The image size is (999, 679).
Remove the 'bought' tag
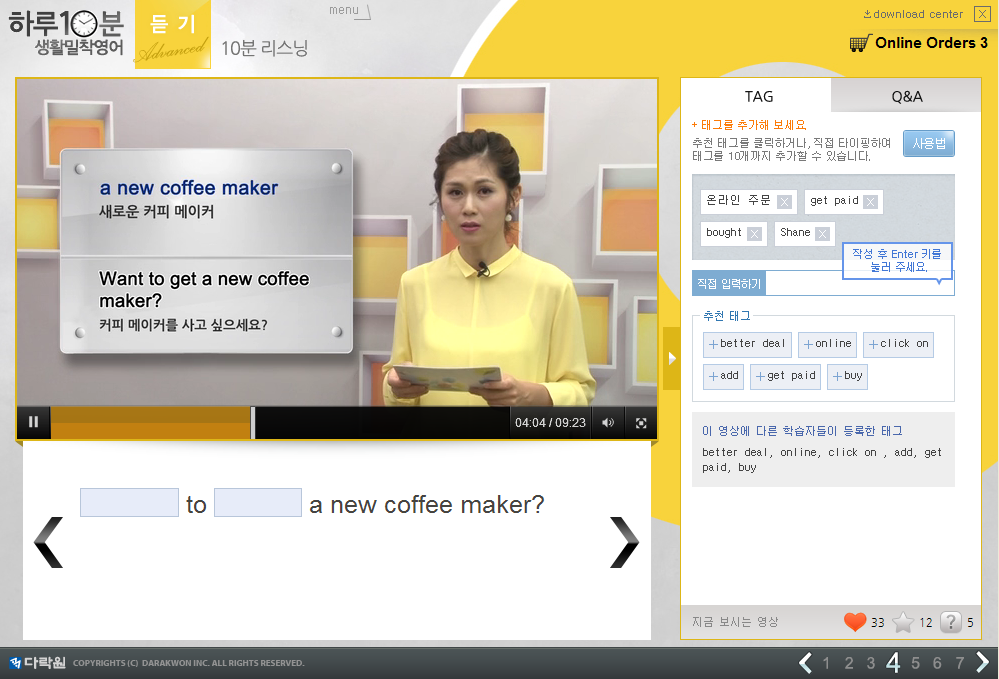point(754,234)
